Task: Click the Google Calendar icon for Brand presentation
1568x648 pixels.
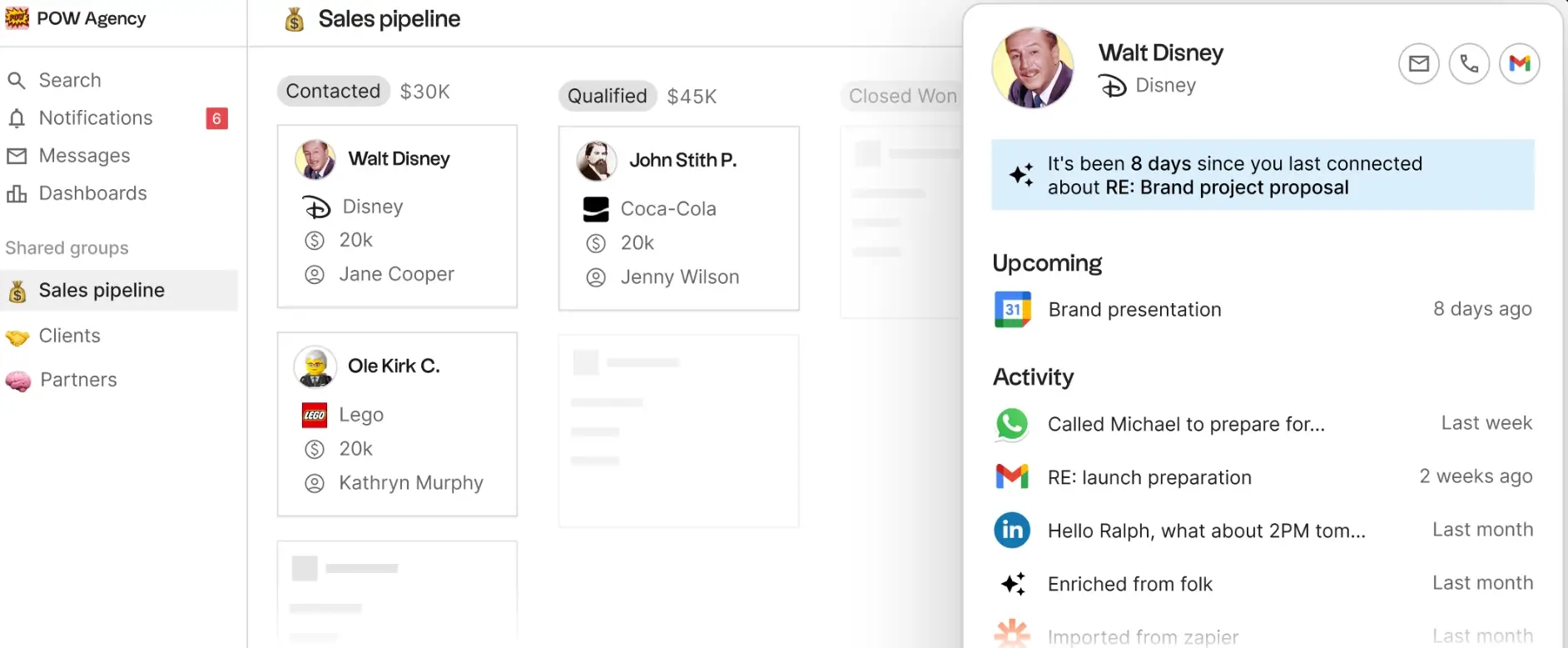Action: [x=1013, y=310]
